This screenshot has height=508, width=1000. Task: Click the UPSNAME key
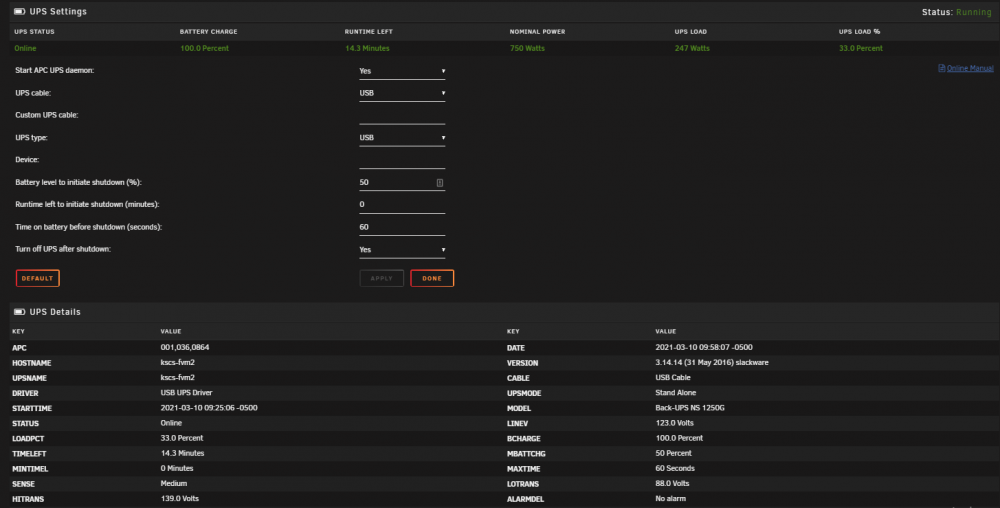tap(29, 379)
